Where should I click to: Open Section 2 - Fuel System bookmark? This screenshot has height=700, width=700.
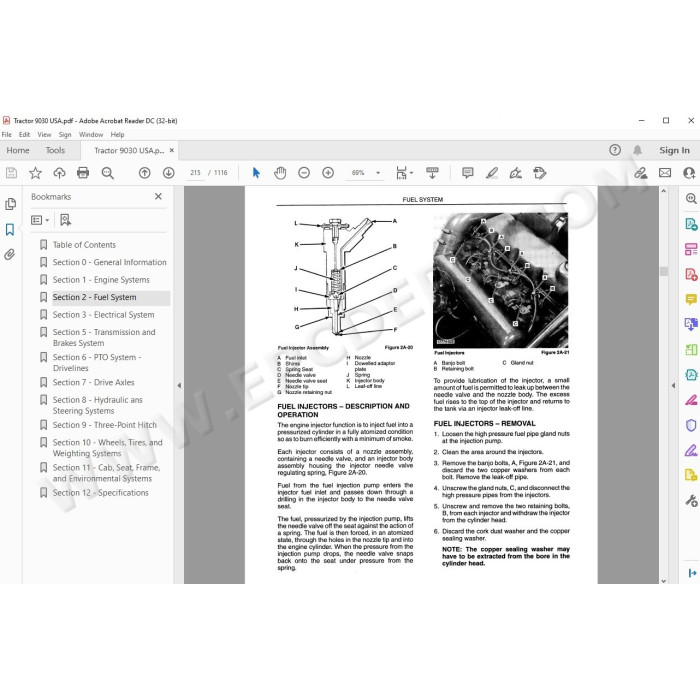click(x=94, y=297)
